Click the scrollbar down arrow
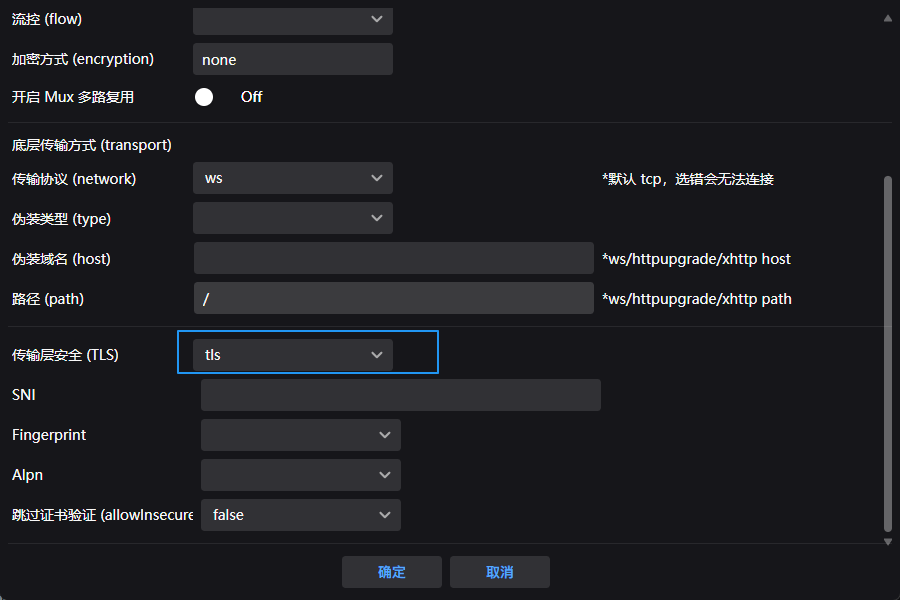The width and height of the screenshot is (900, 600). 888,542
